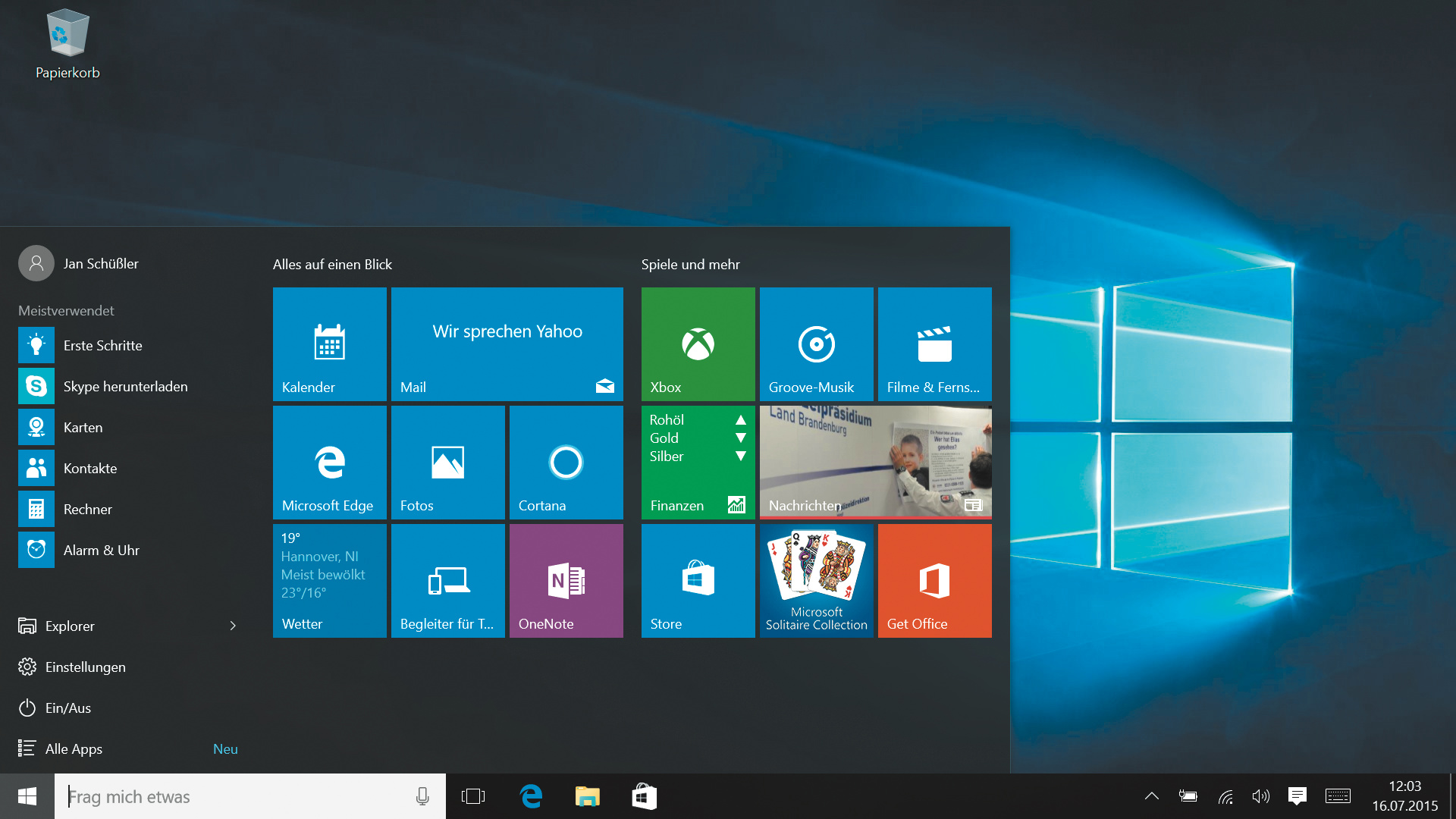Image resolution: width=1456 pixels, height=819 pixels.
Task: Open the Xbox tile
Action: [698, 344]
